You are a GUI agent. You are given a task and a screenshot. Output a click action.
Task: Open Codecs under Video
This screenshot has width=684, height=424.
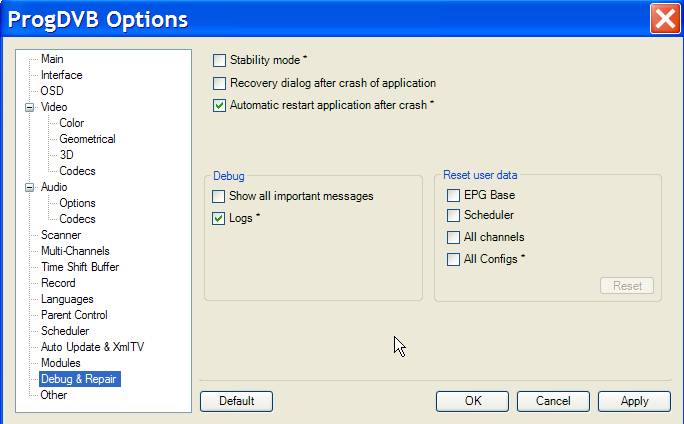coord(77,171)
